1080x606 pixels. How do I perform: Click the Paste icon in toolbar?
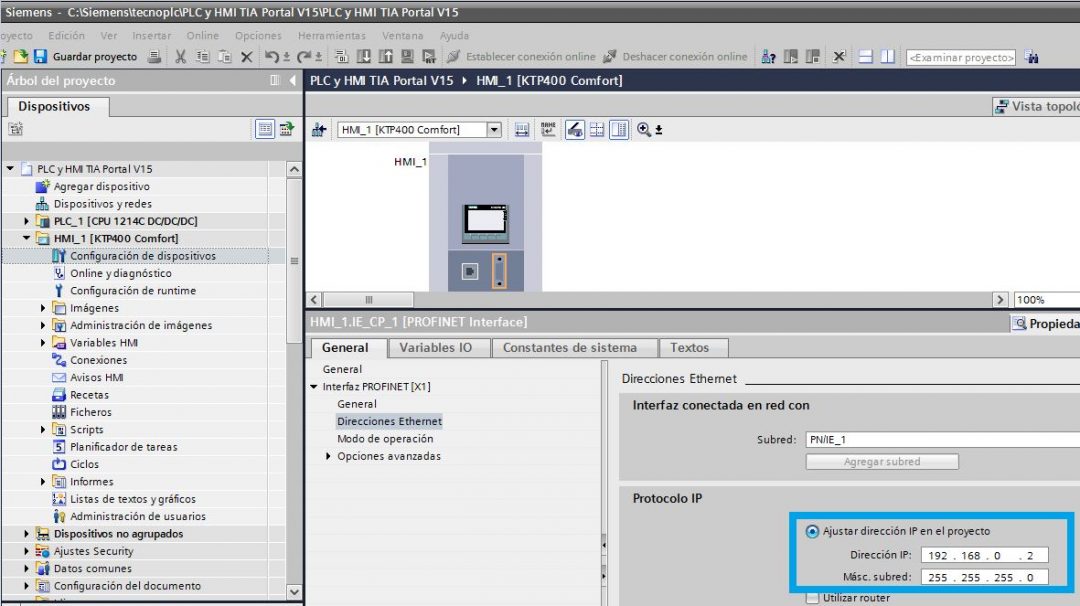tap(225, 56)
